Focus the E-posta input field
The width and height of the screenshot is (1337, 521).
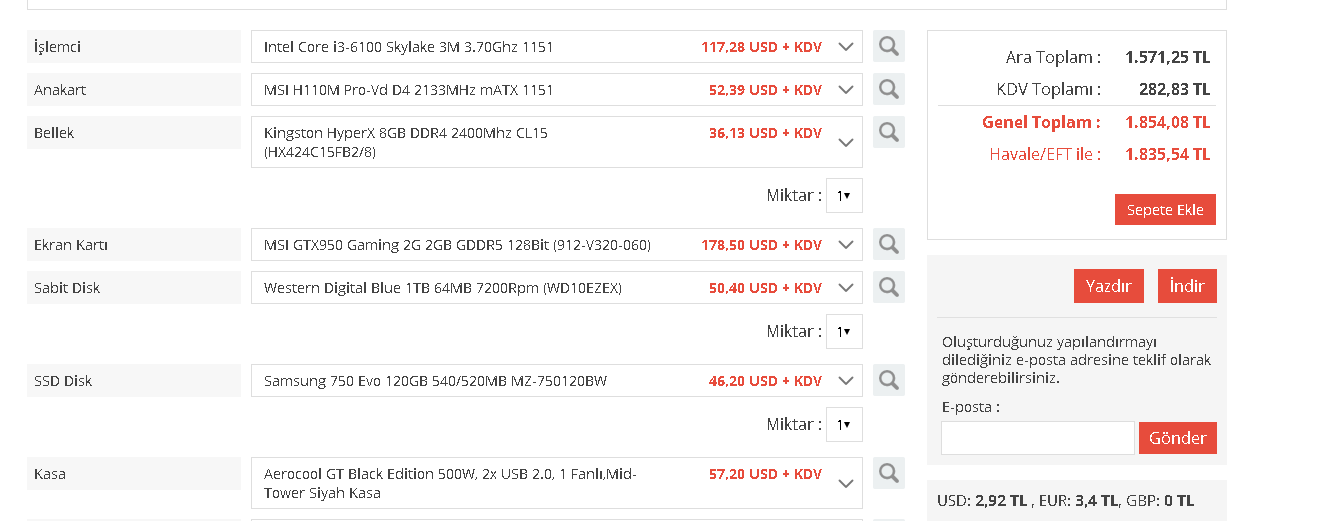click(x=1037, y=438)
